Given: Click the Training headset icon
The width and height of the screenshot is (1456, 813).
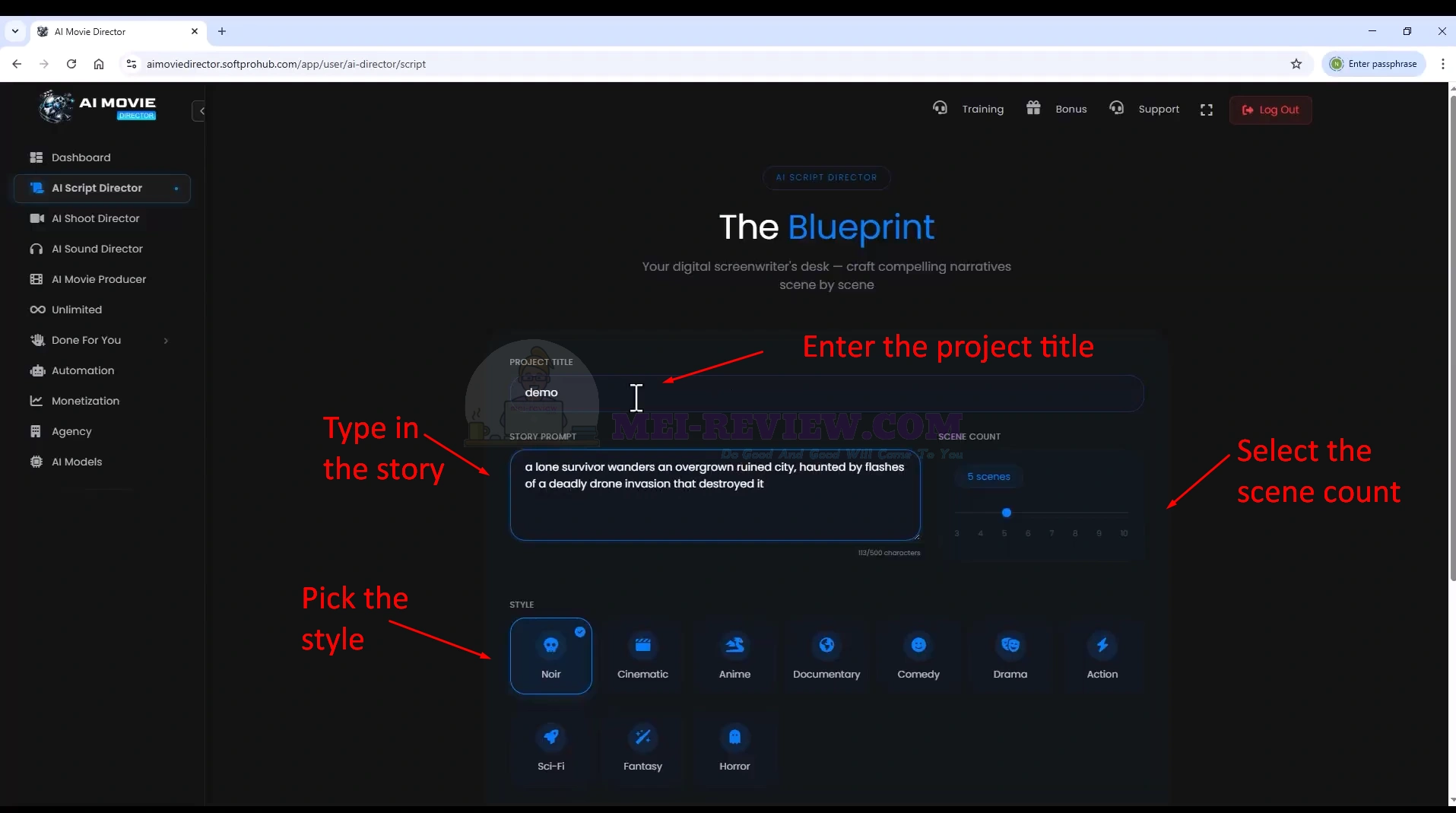Looking at the screenshot, I should coord(941,108).
